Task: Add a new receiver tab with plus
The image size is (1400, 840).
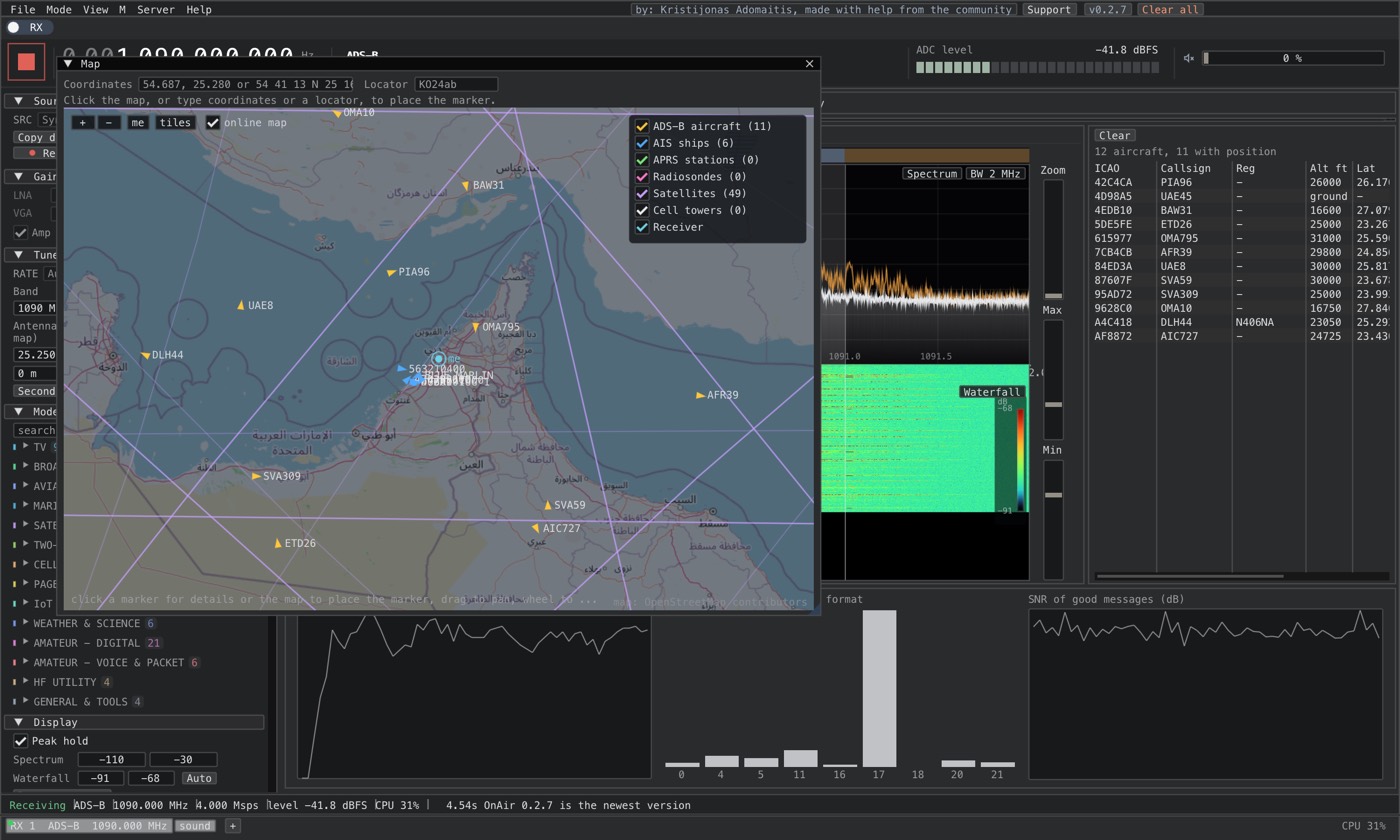Action: [x=232, y=826]
